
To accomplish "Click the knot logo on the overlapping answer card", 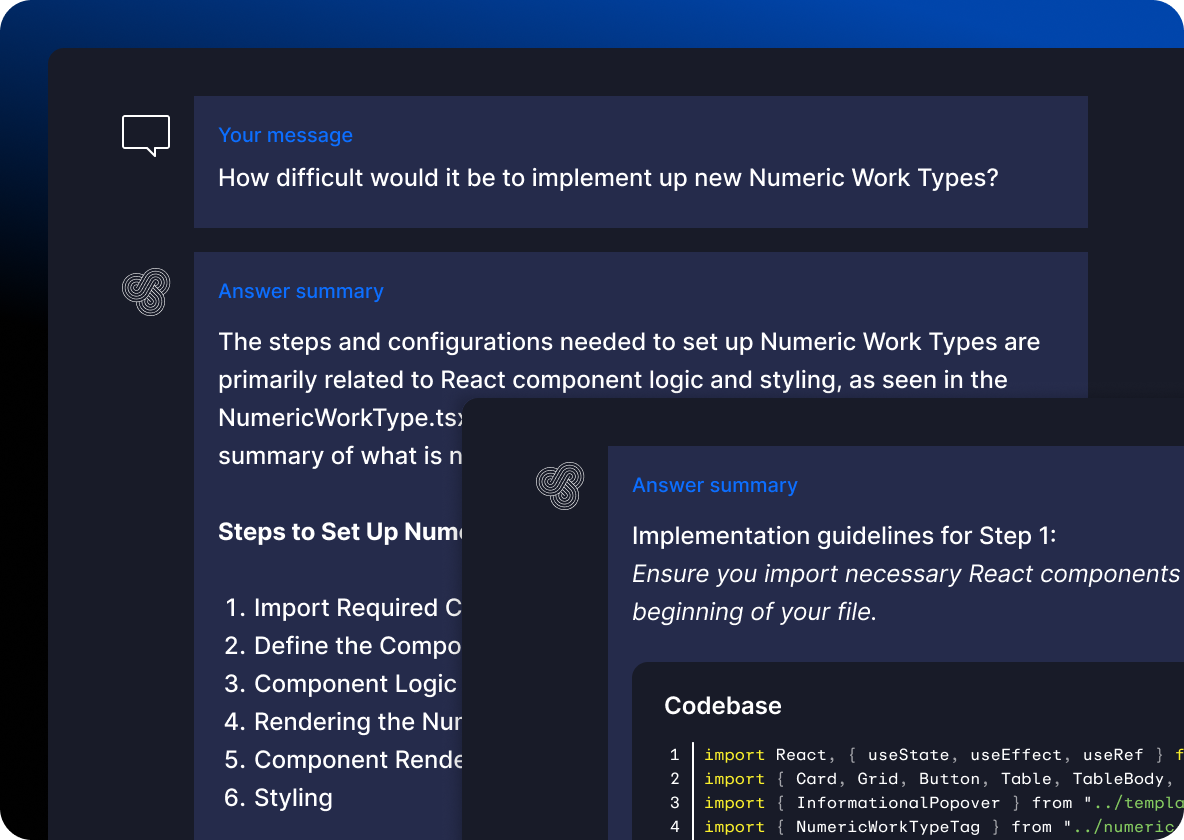I will (560, 486).
